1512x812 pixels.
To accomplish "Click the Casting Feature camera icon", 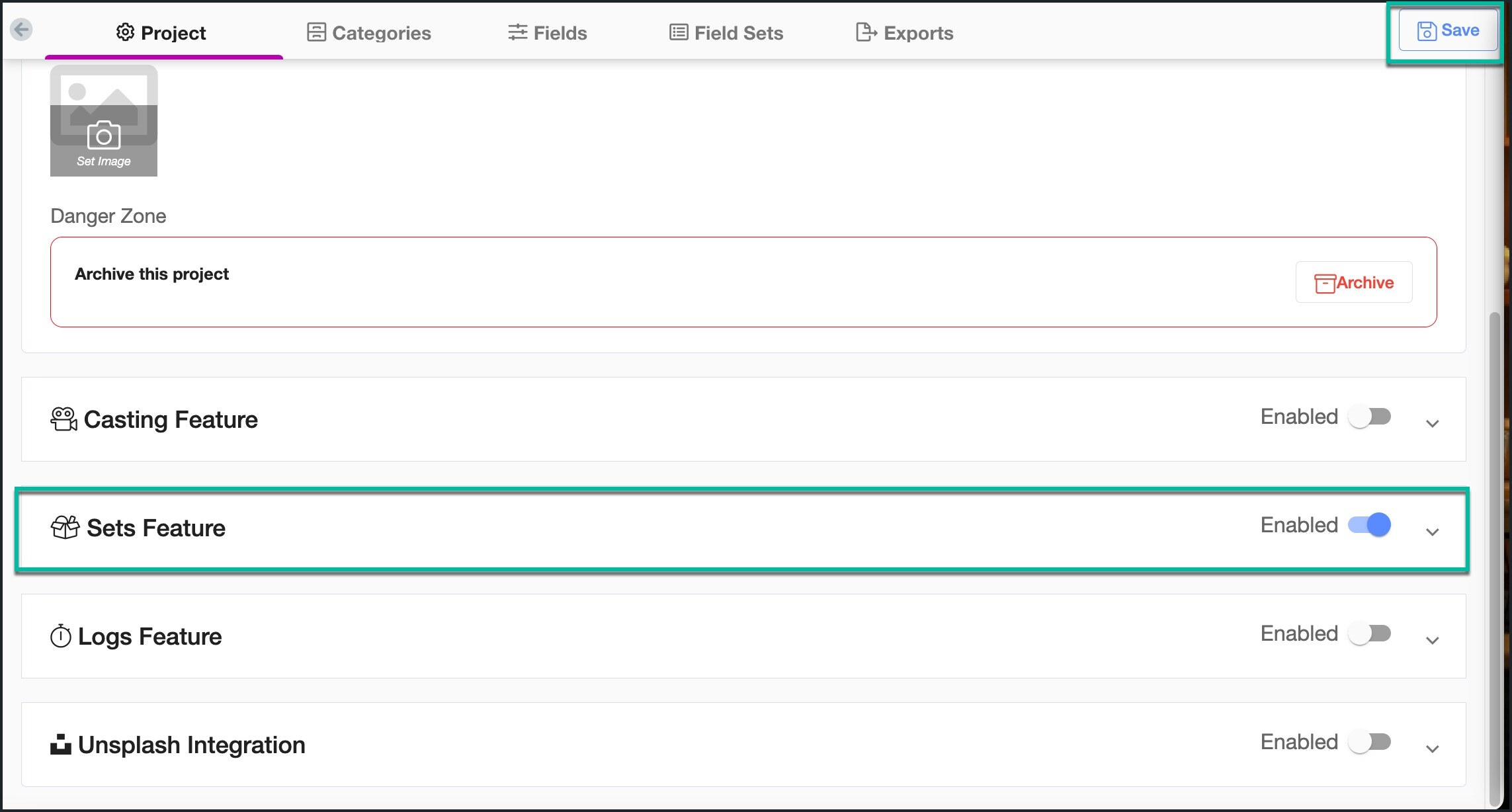I will 63,419.
